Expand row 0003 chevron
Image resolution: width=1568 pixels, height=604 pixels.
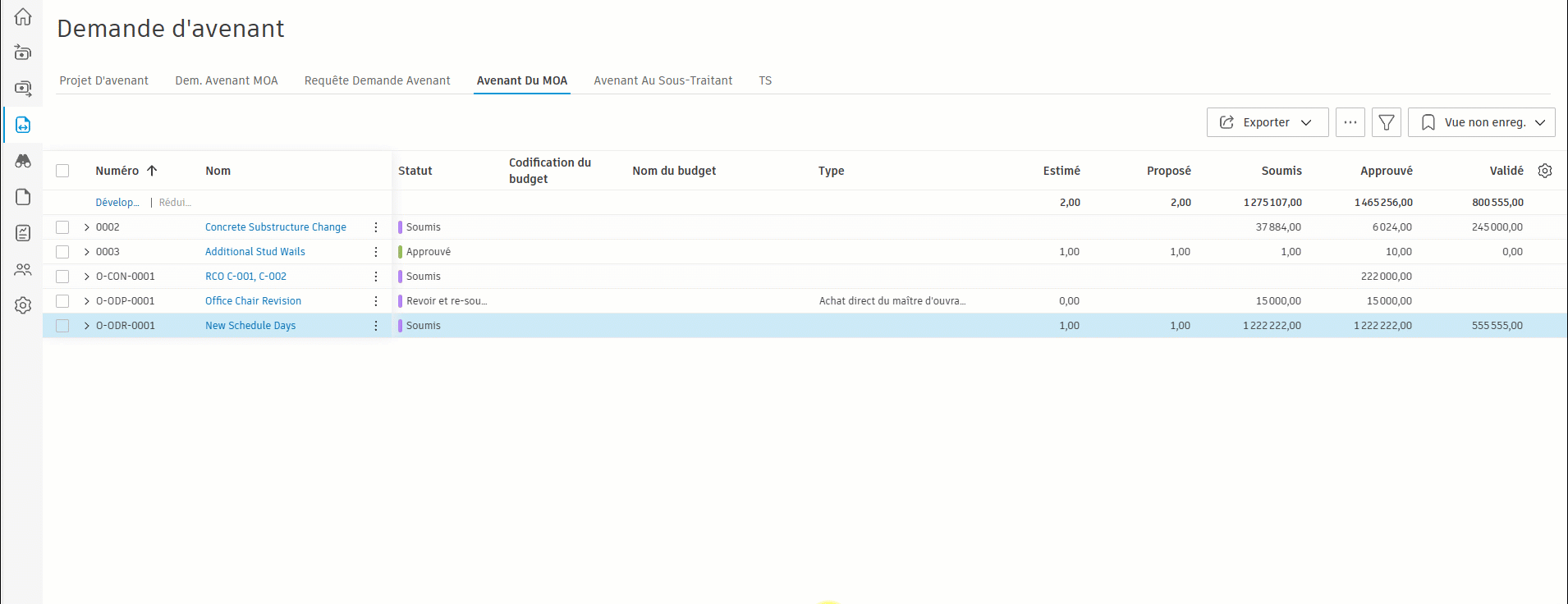pyautogui.click(x=87, y=252)
